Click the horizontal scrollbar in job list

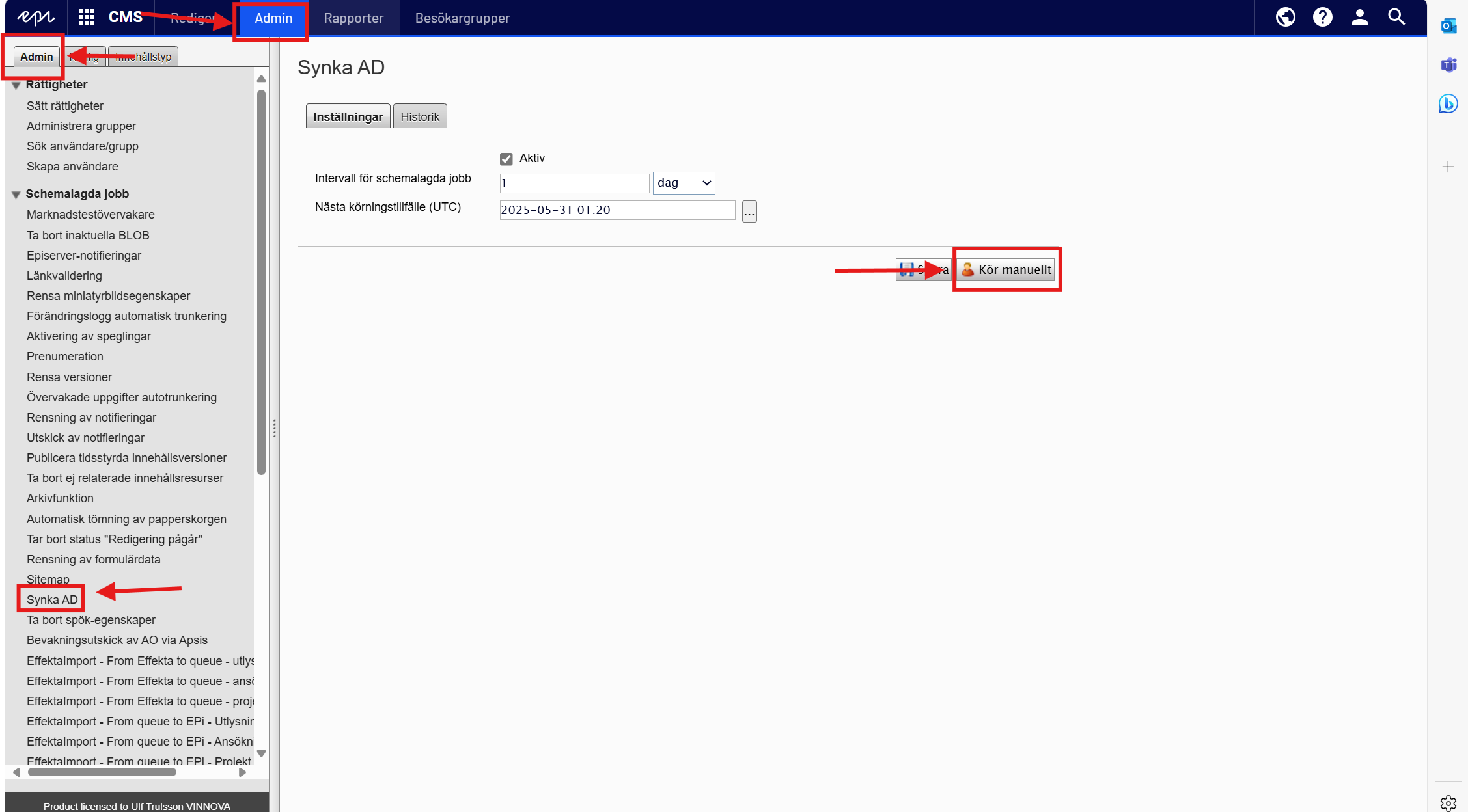click(x=102, y=772)
